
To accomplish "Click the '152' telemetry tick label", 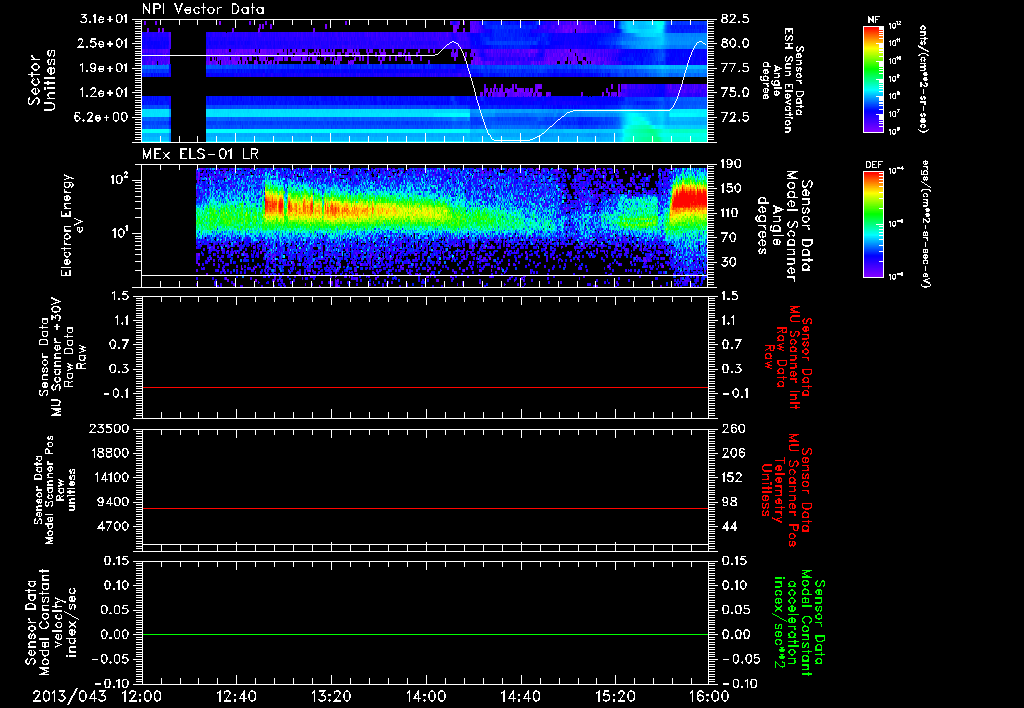I will point(731,477).
